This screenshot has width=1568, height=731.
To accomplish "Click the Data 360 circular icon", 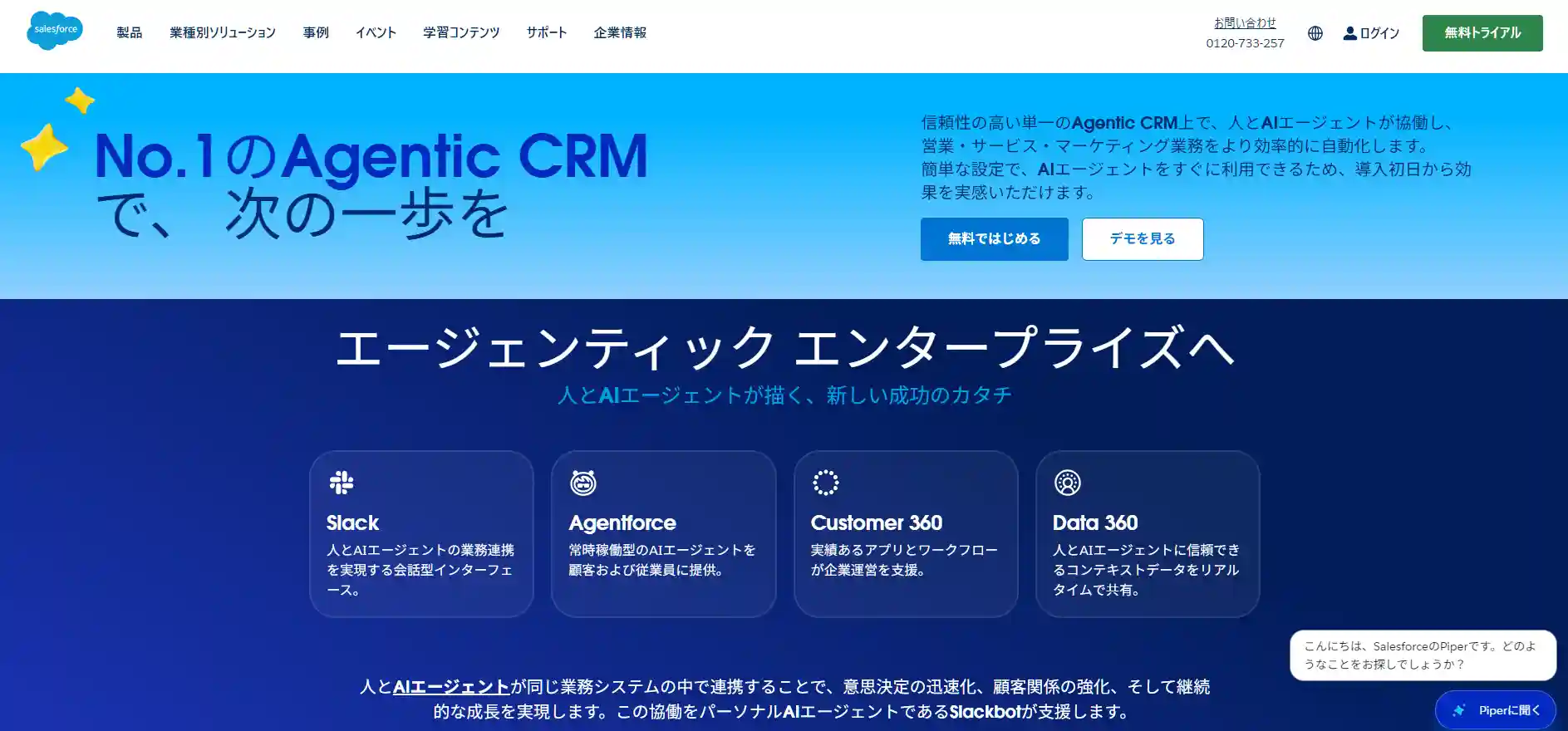I will [x=1067, y=483].
